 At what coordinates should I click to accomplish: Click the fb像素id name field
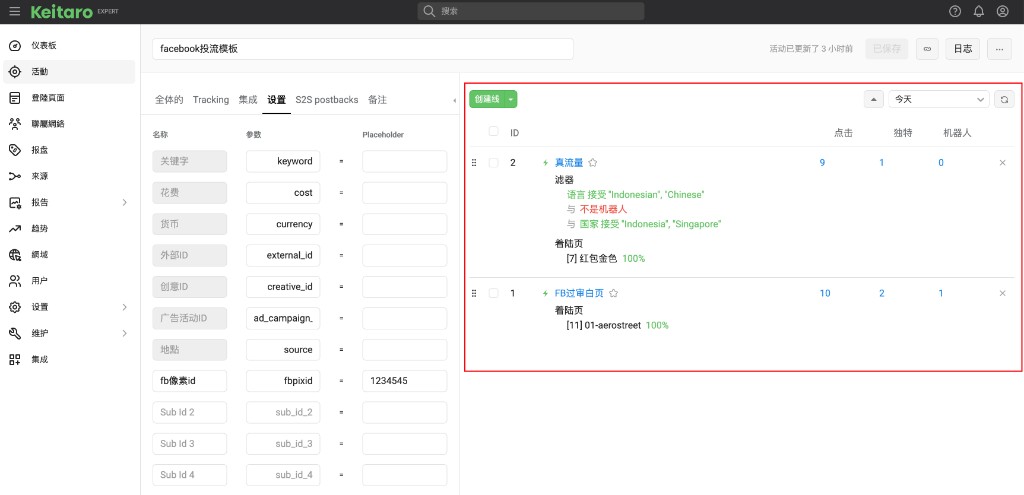pos(189,381)
